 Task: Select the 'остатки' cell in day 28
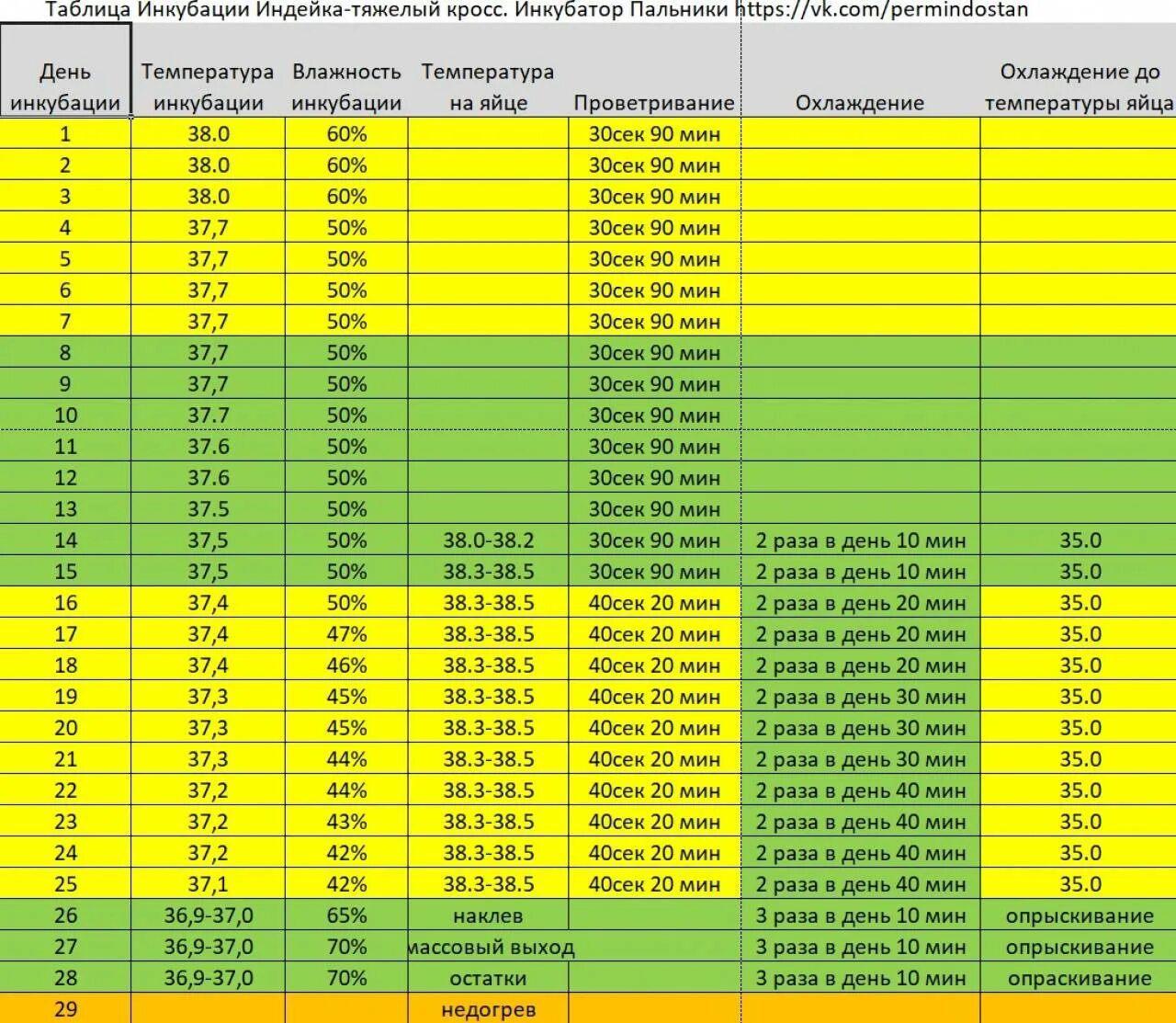coord(488,978)
